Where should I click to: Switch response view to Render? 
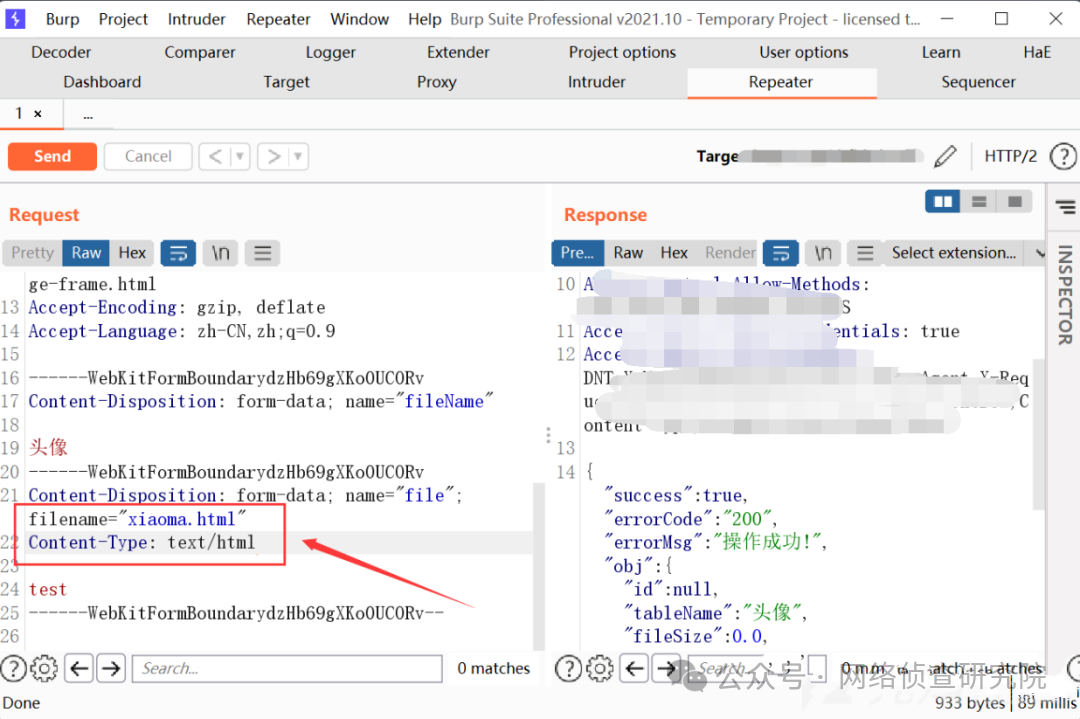[730, 253]
